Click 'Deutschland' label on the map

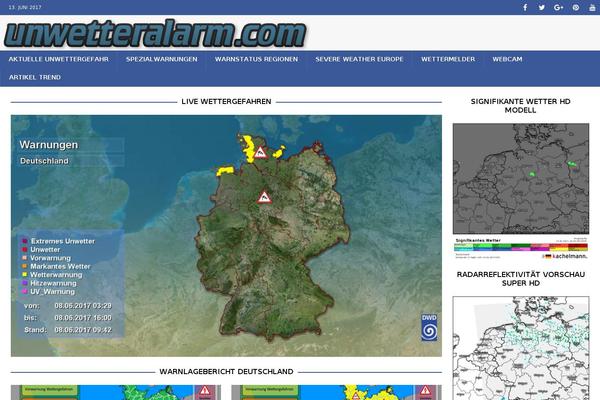click(x=44, y=161)
